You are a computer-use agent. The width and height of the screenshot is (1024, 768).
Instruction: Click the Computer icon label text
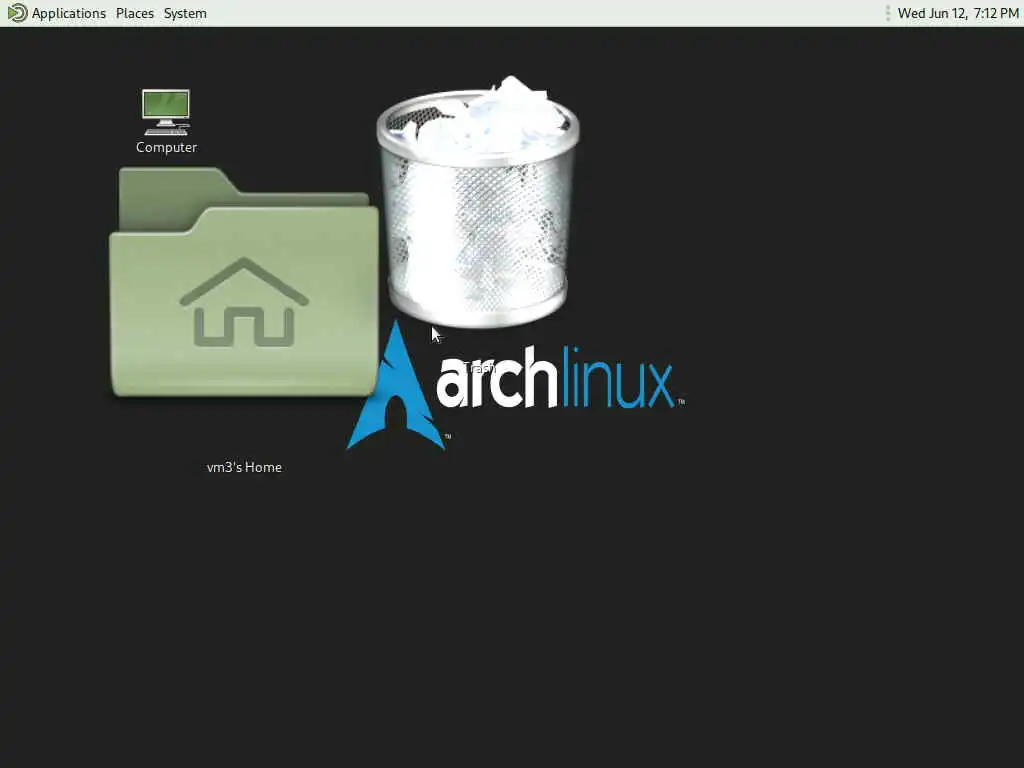166,148
